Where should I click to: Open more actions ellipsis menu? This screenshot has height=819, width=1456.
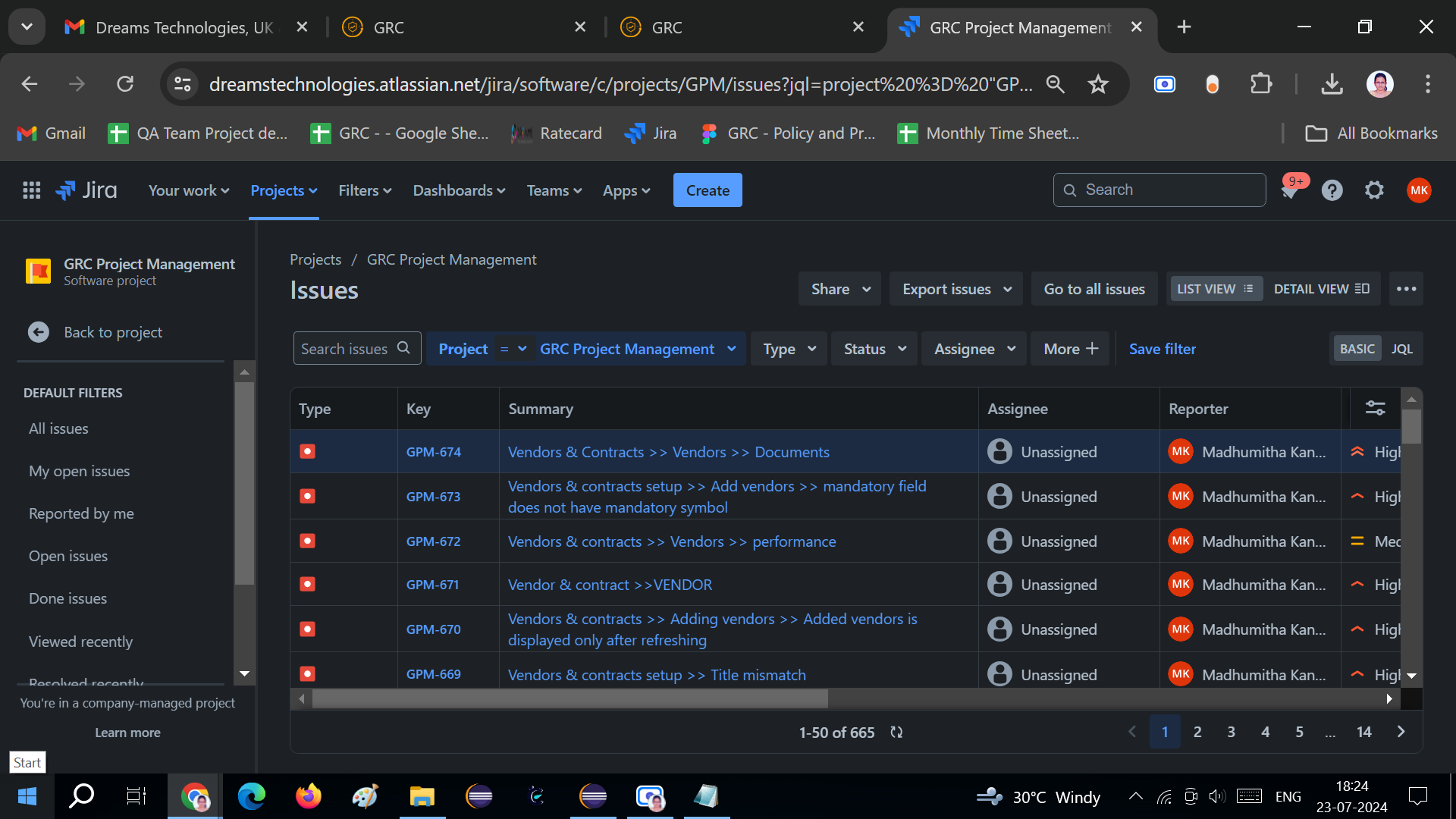(x=1406, y=289)
